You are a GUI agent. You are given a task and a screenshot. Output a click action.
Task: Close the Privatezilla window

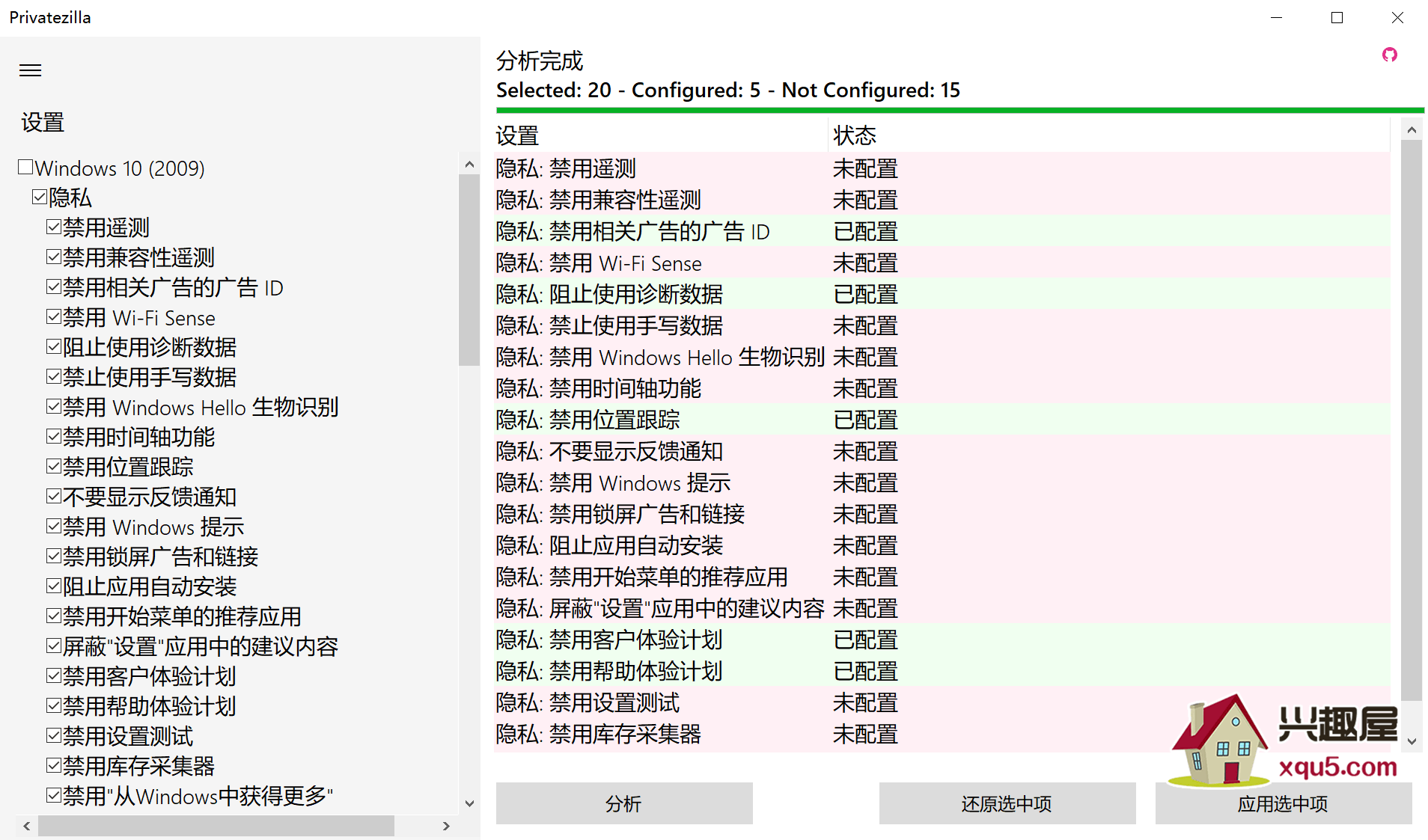(1397, 17)
